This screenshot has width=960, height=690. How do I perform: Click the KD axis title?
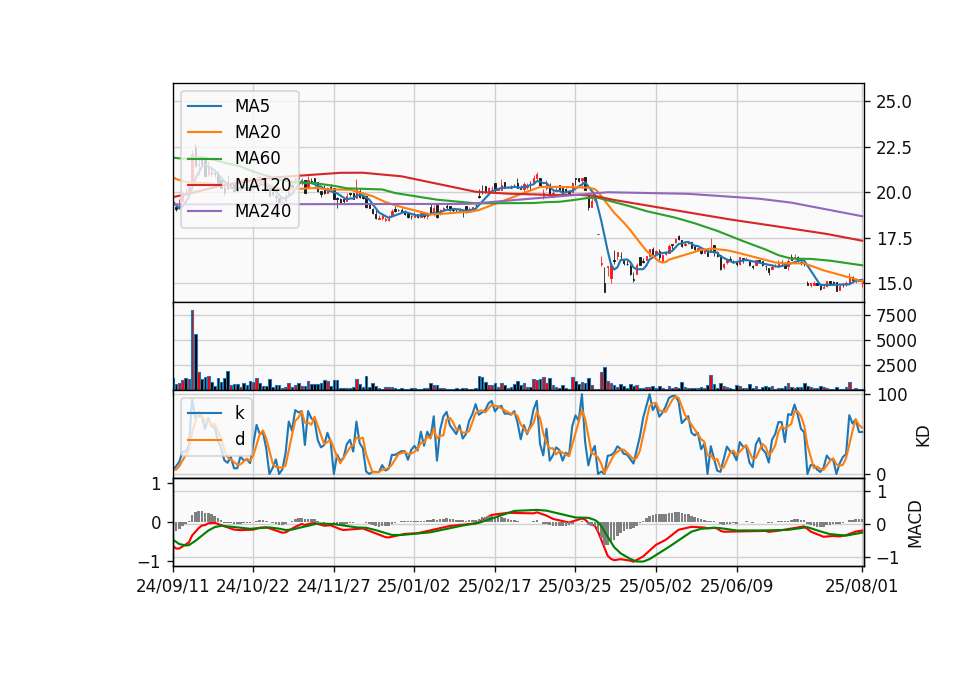[923, 437]
